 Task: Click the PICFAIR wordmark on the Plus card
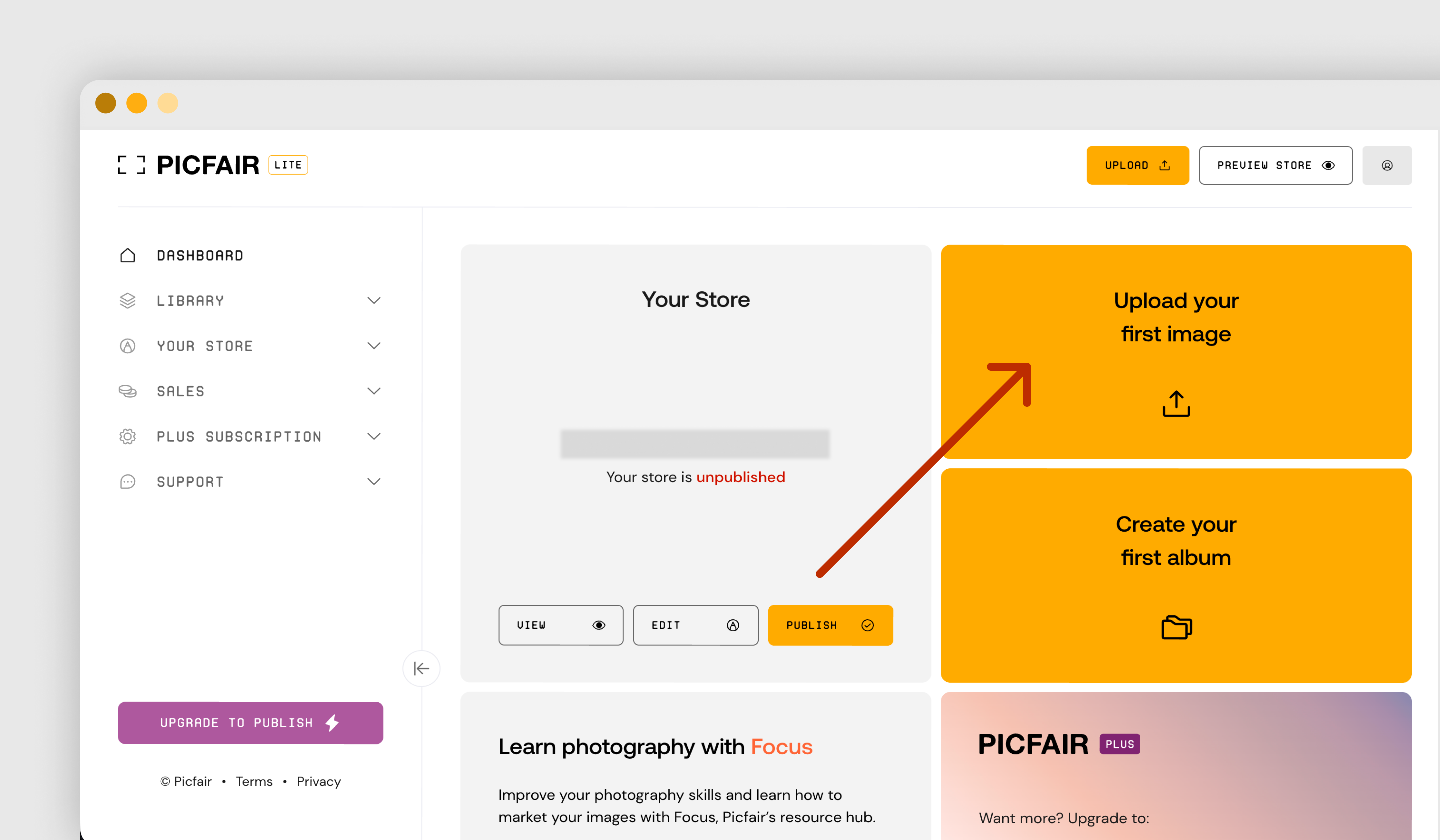pos(1033,744)
